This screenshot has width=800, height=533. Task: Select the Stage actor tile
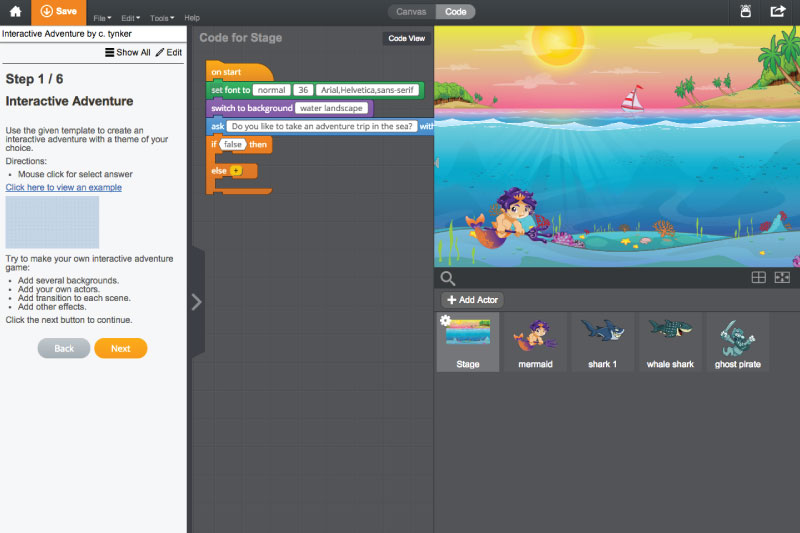[468, 342]
